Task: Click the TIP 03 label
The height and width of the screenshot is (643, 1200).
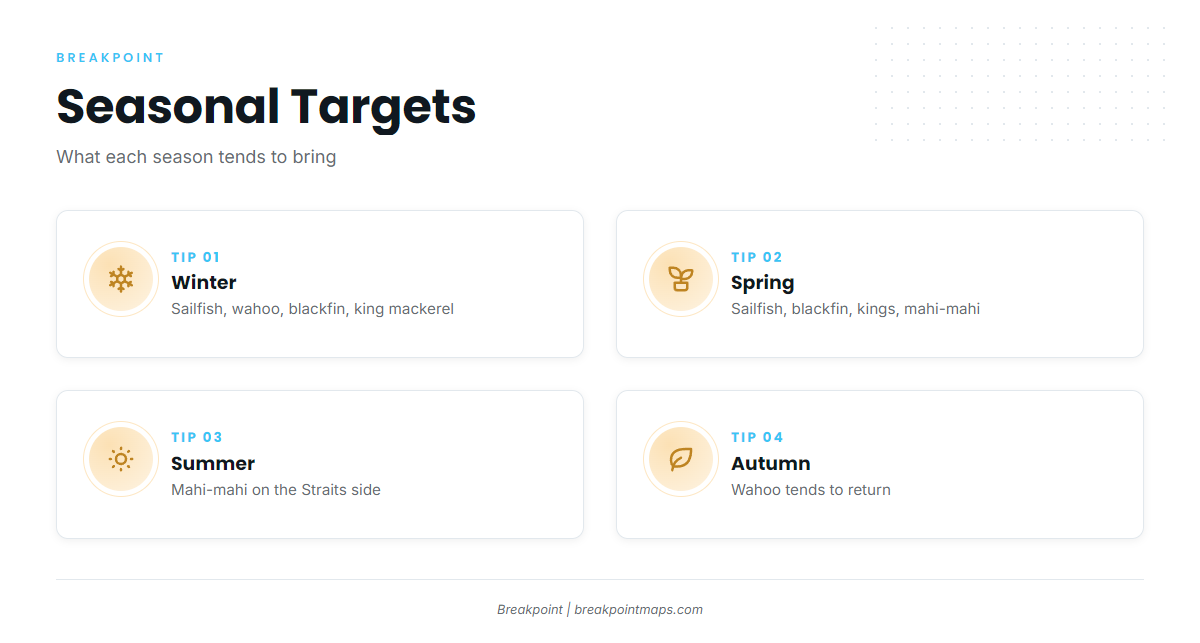Action: pos(197,437)
